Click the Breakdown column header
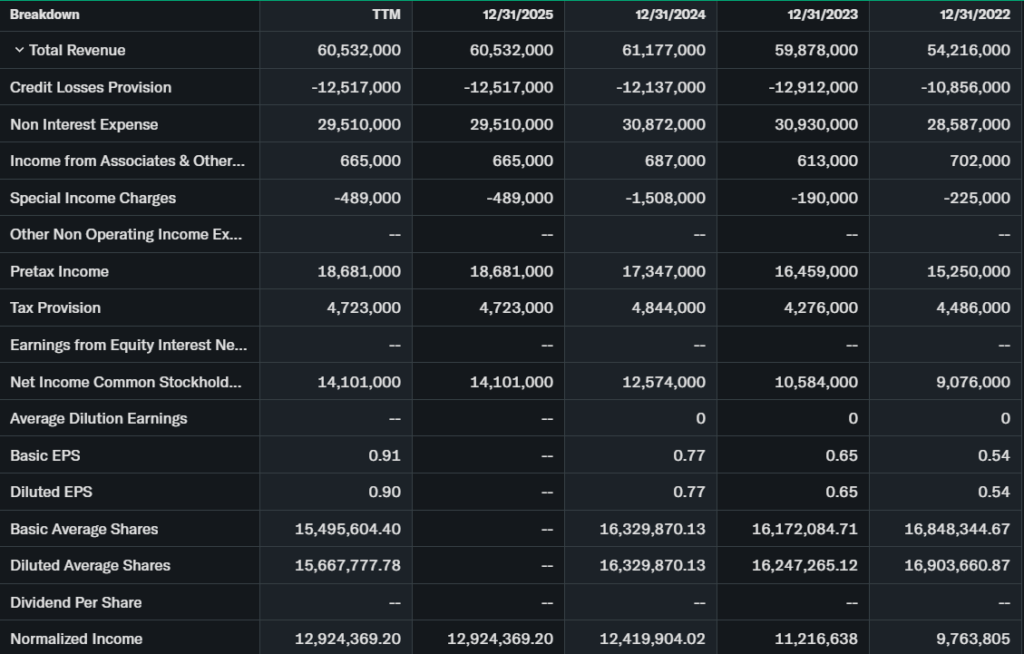1024x654 pixels. pos(45,15)
